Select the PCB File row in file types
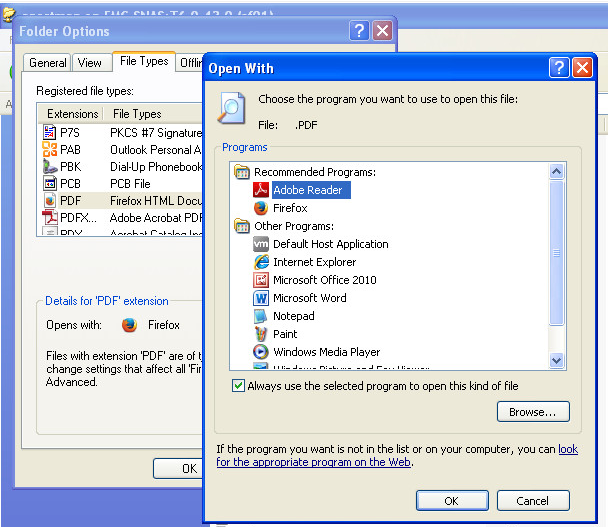 (130, 184)
